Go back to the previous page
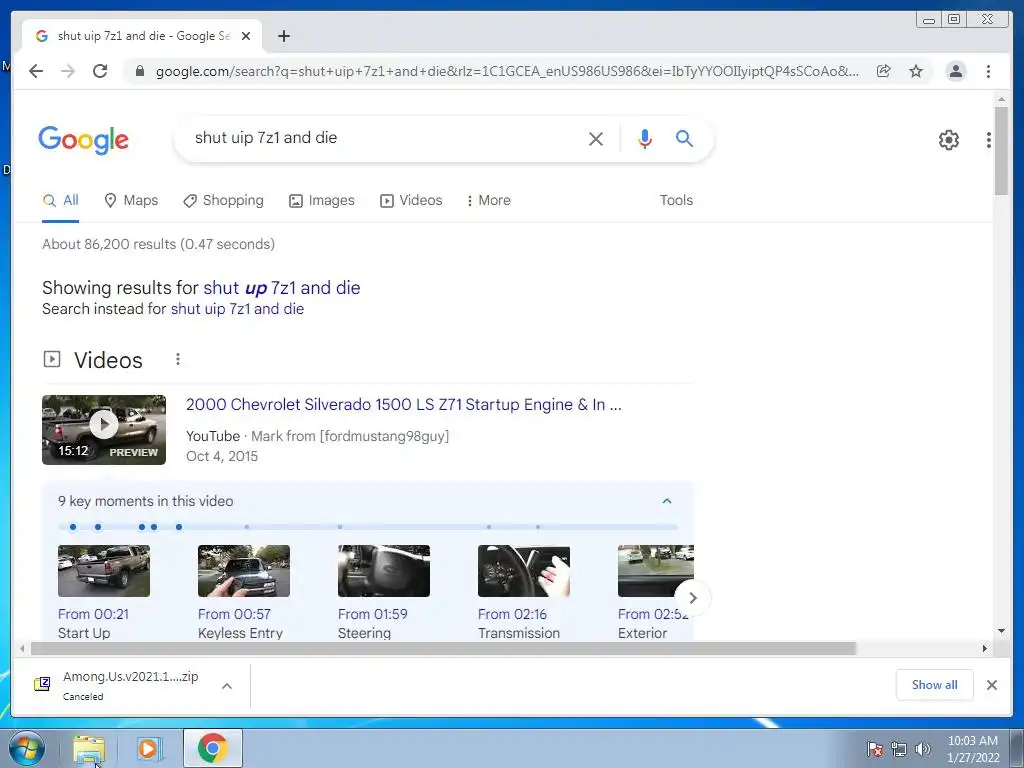 (36, 71)
